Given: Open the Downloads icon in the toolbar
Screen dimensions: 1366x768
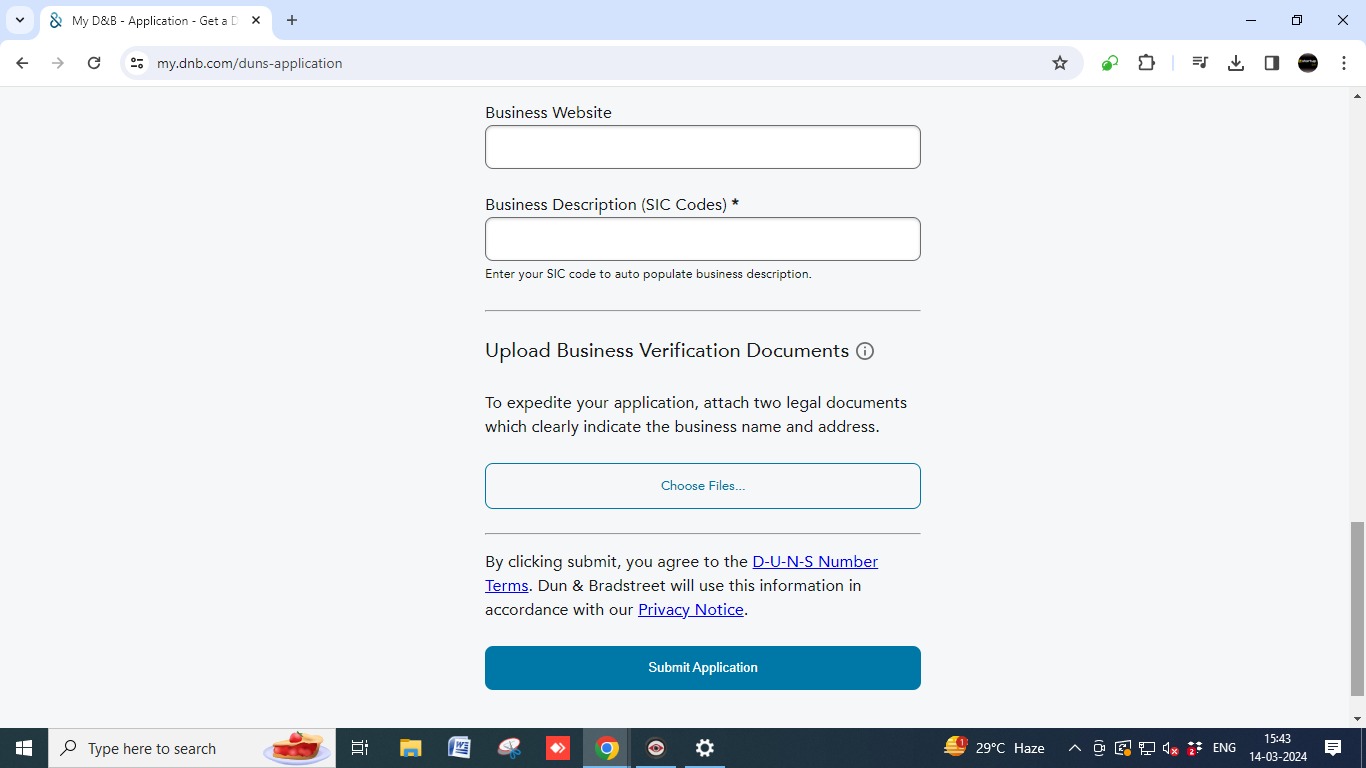Looking at the screenshot, I should click(x=1235, y=62).
